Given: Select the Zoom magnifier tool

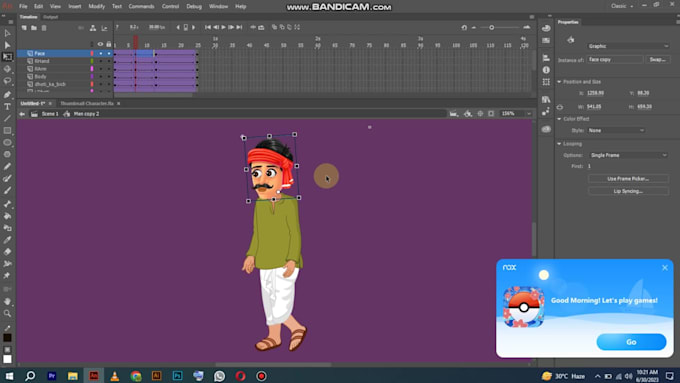Looking at the screenshot, I should click(x=7, y=313).
